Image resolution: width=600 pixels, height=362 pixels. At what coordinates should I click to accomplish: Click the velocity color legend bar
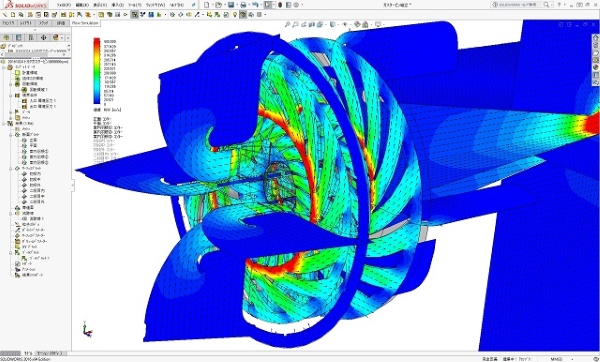click(x=97, y=71)
